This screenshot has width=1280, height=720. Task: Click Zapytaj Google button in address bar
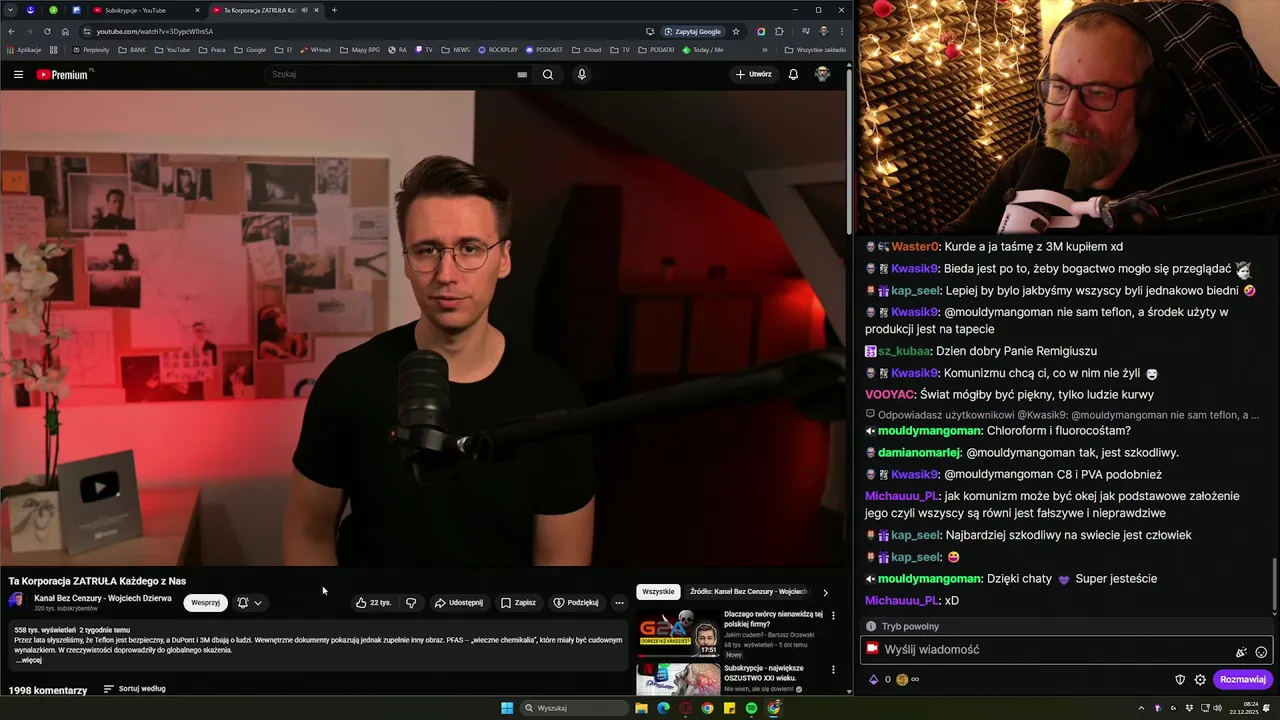coord(693,31)
